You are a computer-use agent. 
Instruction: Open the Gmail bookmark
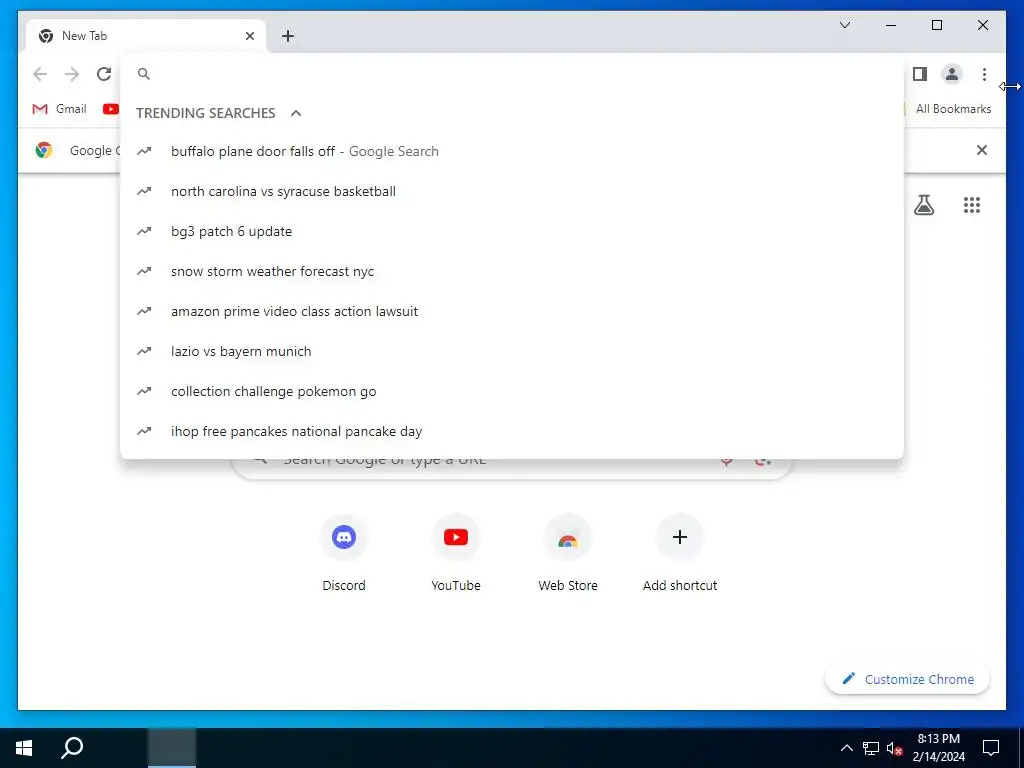[x=59, y=109]
